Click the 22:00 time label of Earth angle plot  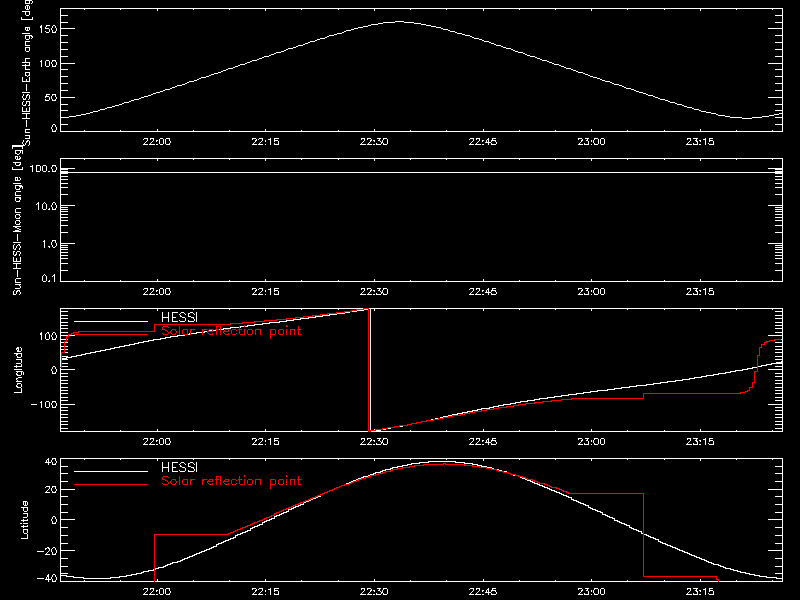pos(157,141)
